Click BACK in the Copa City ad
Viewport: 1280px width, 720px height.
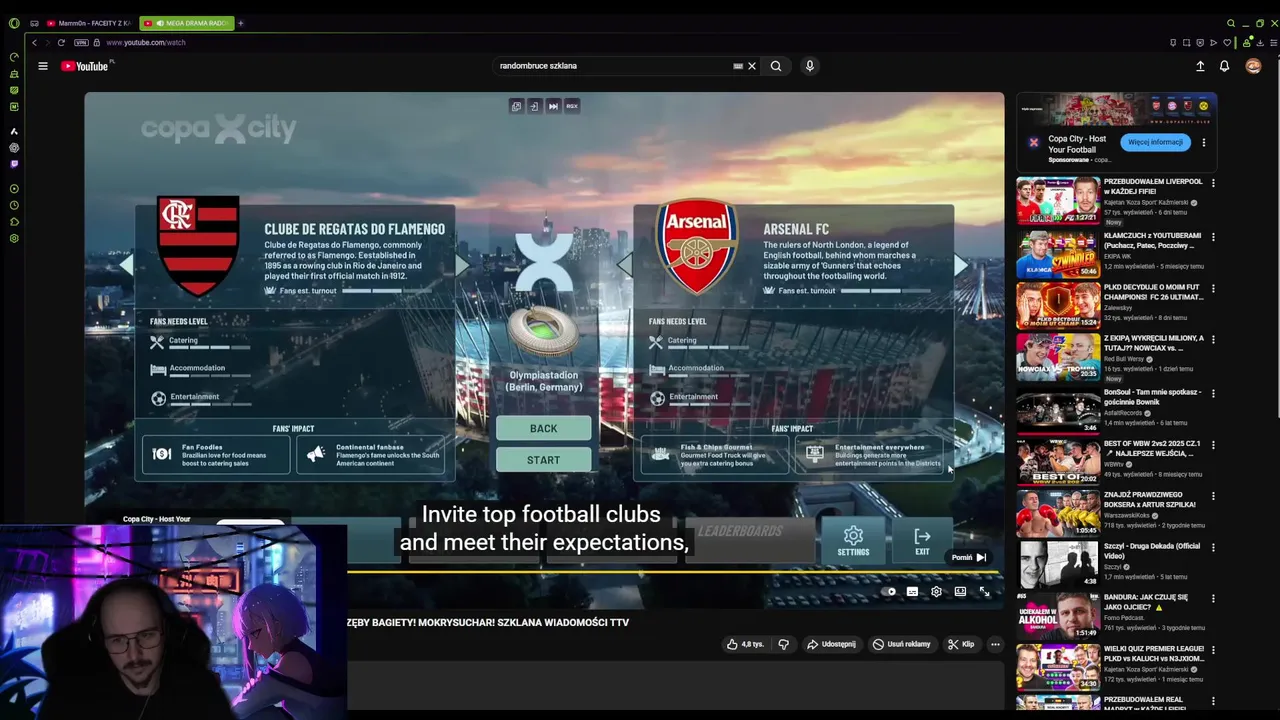[544, 429]
